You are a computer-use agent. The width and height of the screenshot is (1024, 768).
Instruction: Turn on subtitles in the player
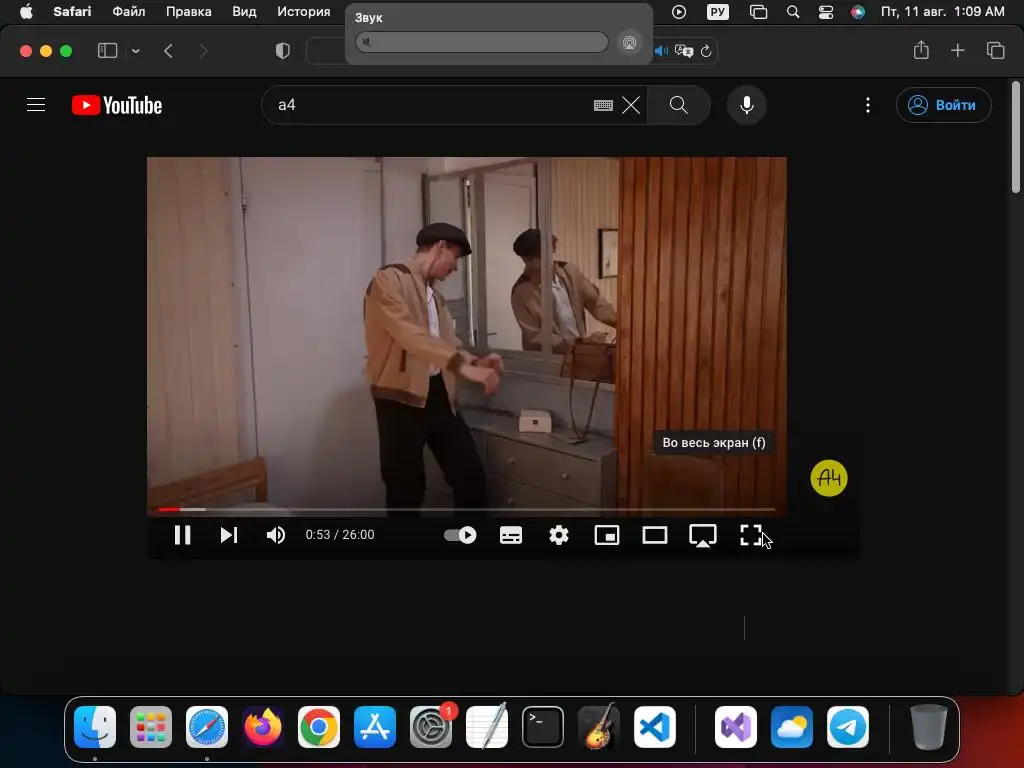[x=511, y=535]
